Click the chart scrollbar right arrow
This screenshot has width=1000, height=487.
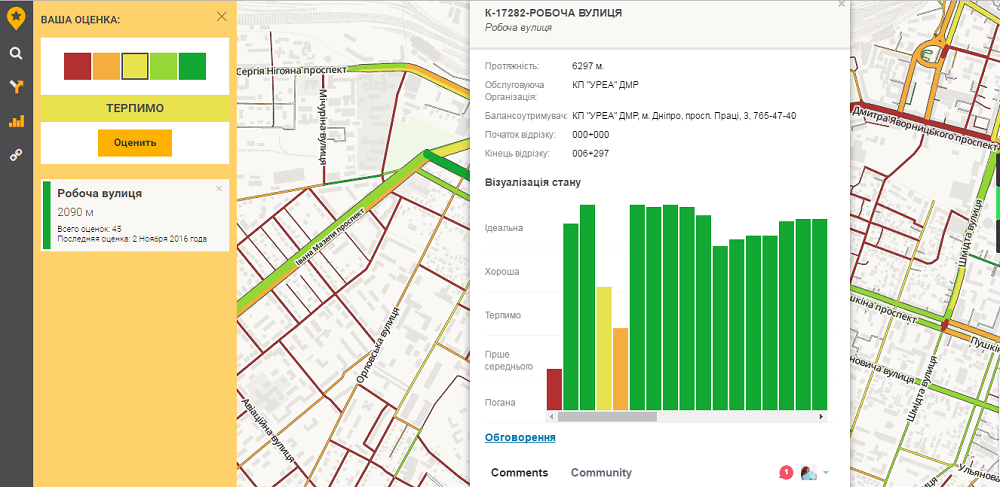point(822,416)
